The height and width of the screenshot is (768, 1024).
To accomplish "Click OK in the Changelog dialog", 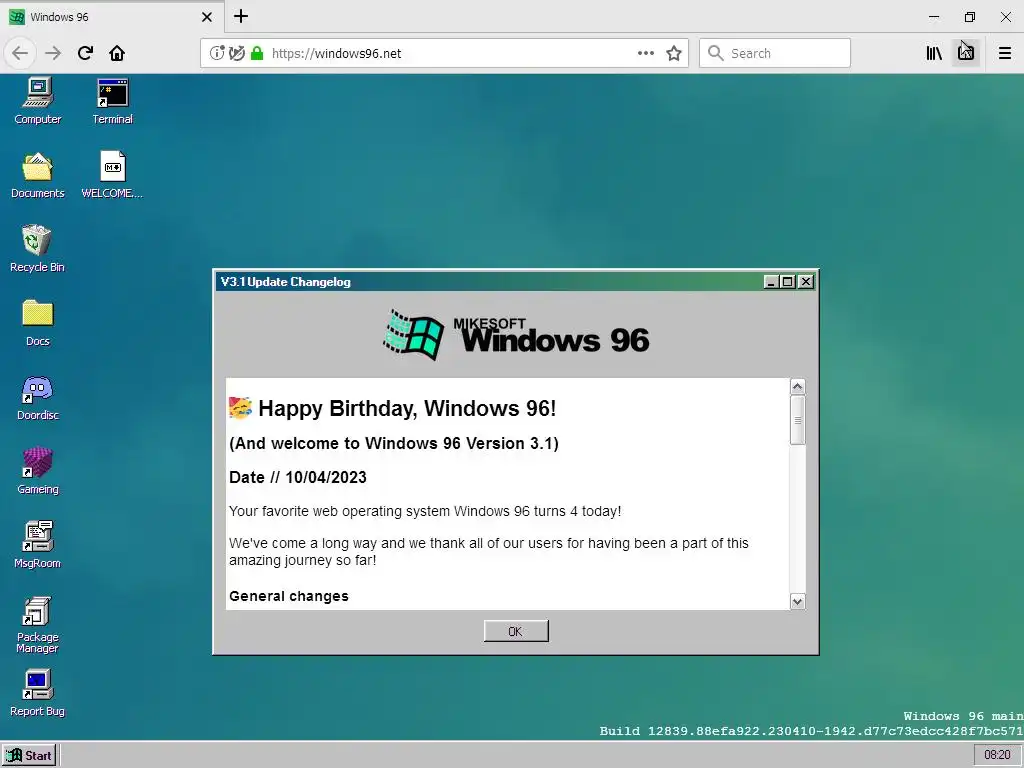I will (x=516, y=631).
